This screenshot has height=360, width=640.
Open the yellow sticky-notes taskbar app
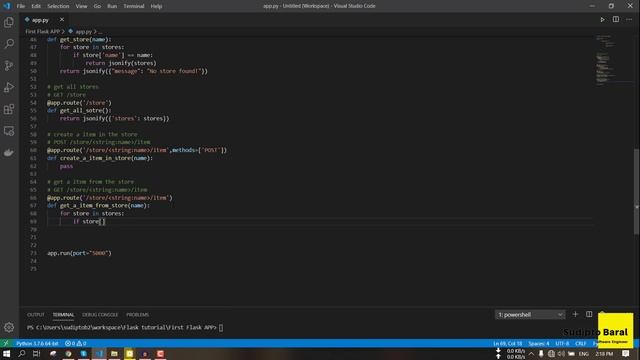point(129,353)
